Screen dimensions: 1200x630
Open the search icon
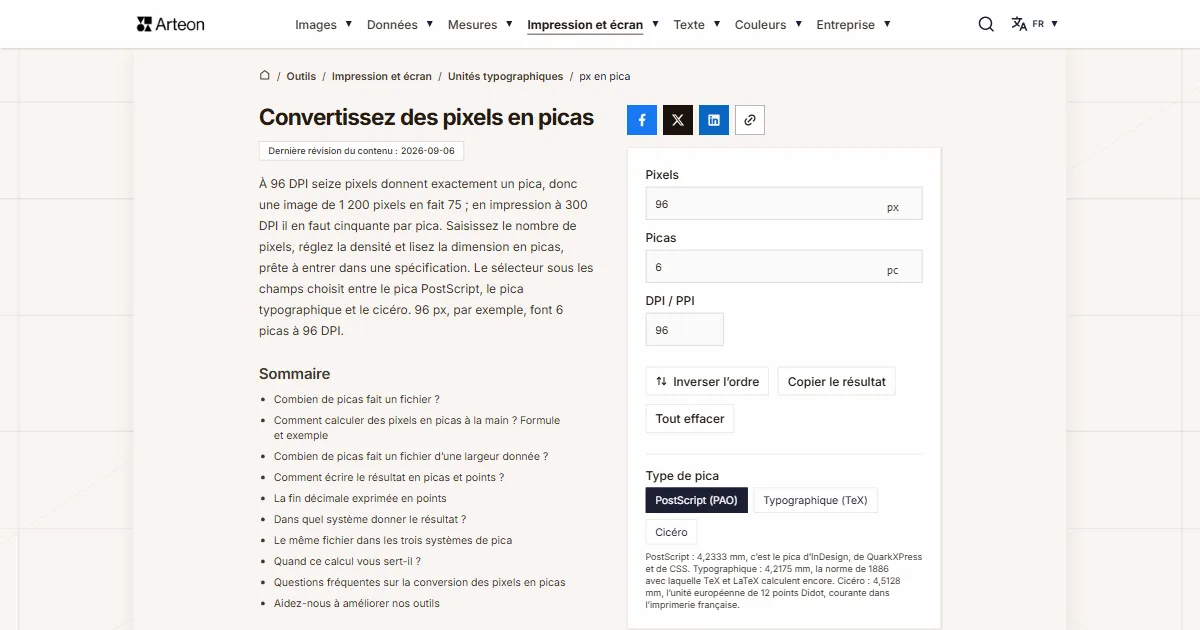point(986,24)
